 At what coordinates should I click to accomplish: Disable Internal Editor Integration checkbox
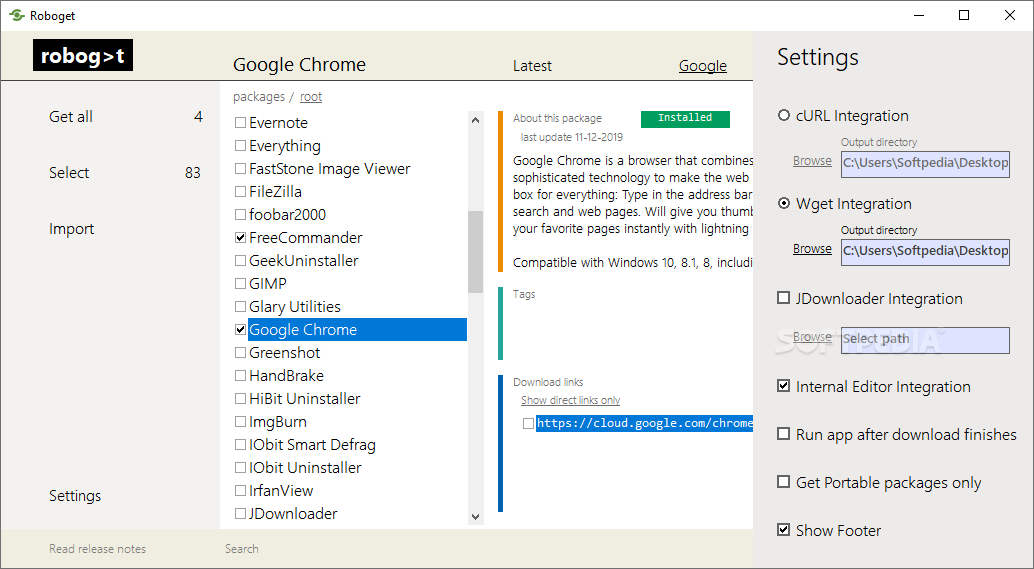pos(783,386)
